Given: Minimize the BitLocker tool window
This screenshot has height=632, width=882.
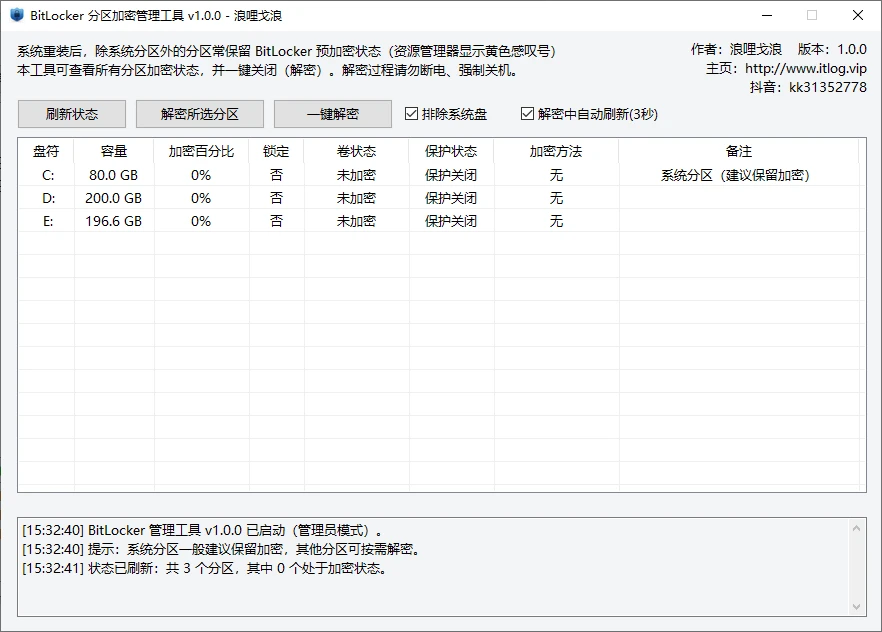Looking at the screenshot, I should [x=767, y=15].
